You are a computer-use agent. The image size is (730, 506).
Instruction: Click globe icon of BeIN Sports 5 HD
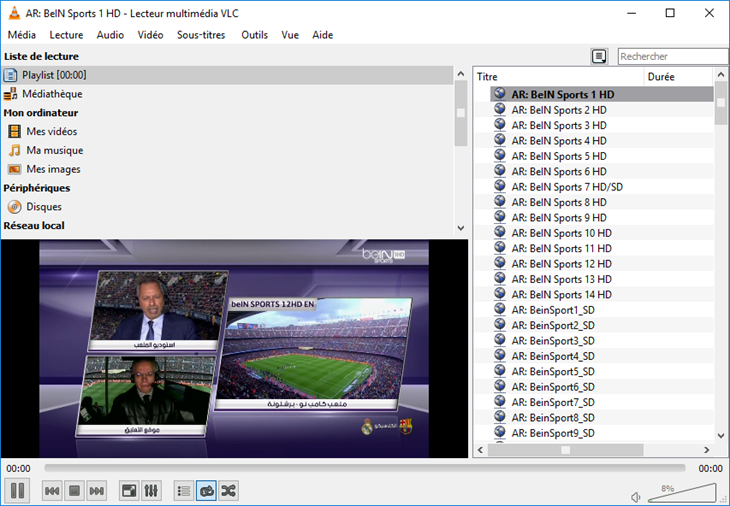(500, 155)
